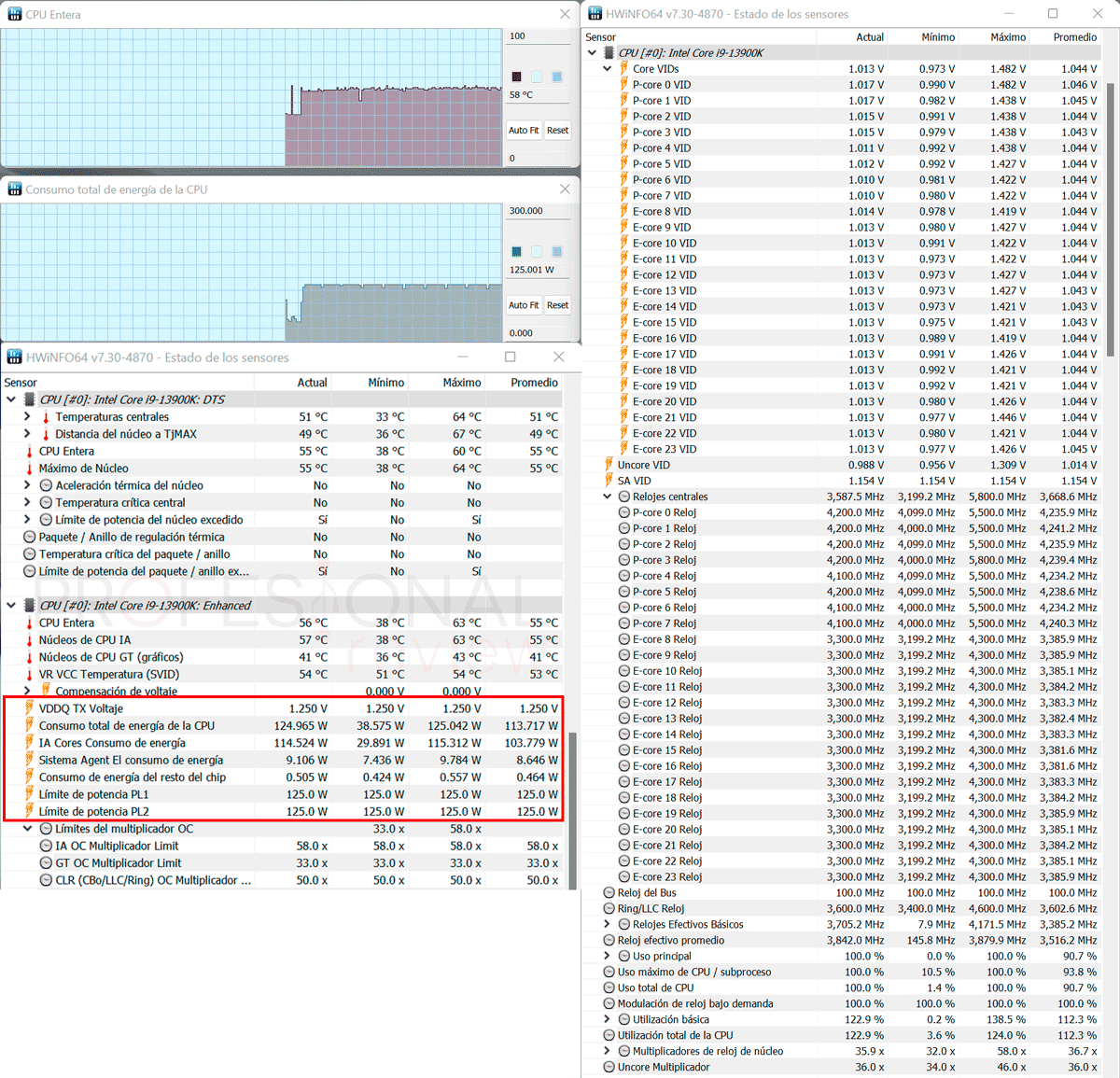Collapse Core VIDs group in right window
The height and width of the screenshot is (1078, 1120).
[x=608, y=68]
